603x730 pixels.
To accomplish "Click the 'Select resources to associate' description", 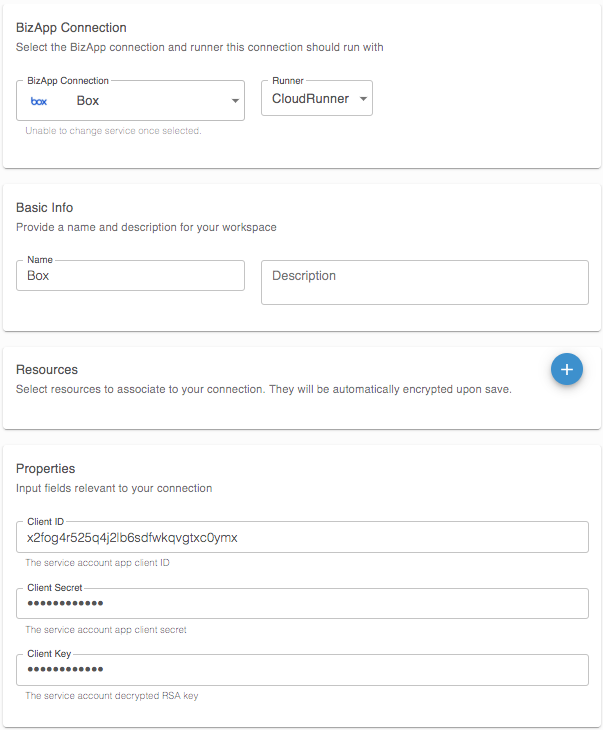I will pyautogui.click(x=264, y=389).
